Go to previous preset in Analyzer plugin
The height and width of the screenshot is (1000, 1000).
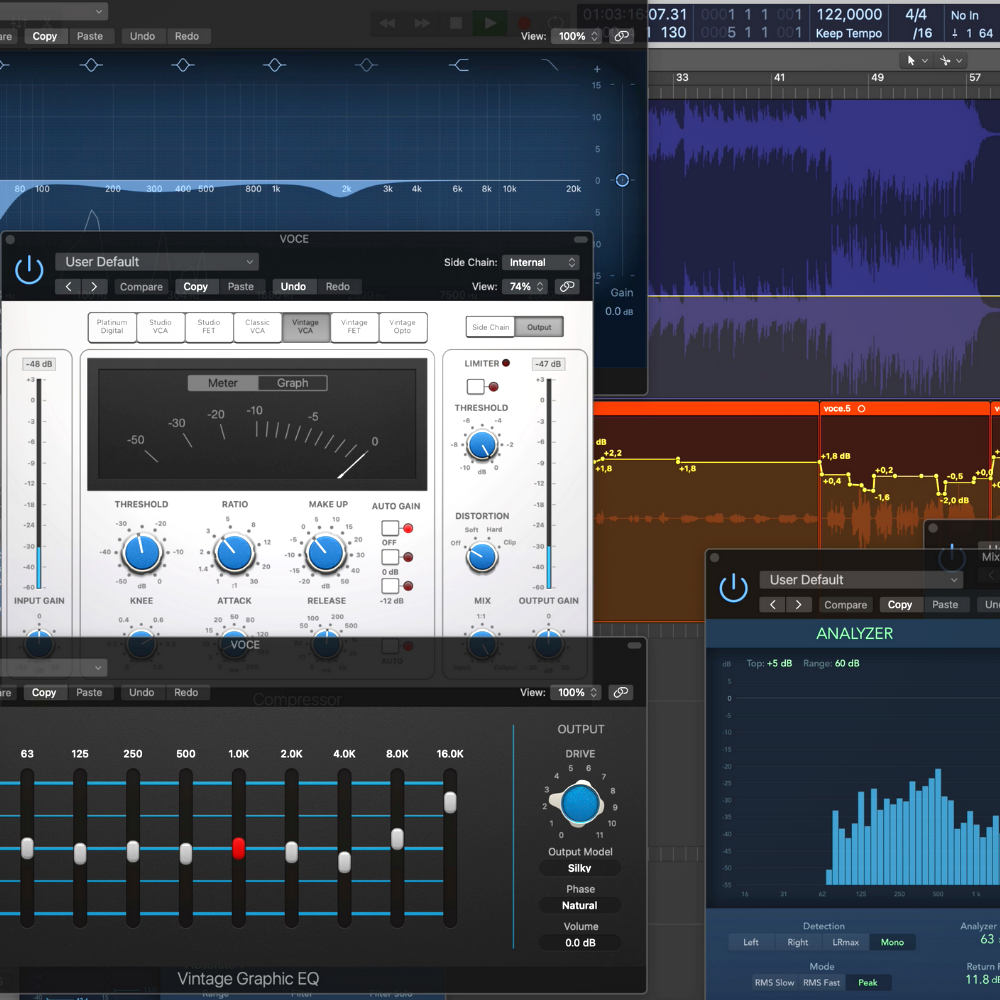click(772, 605)
